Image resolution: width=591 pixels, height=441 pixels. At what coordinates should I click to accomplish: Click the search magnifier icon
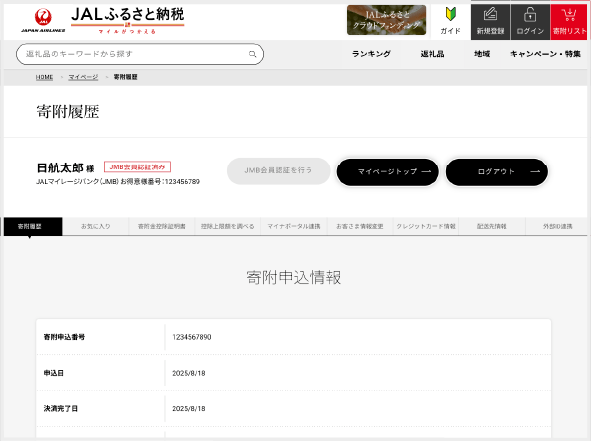click(x=253, y=54)
